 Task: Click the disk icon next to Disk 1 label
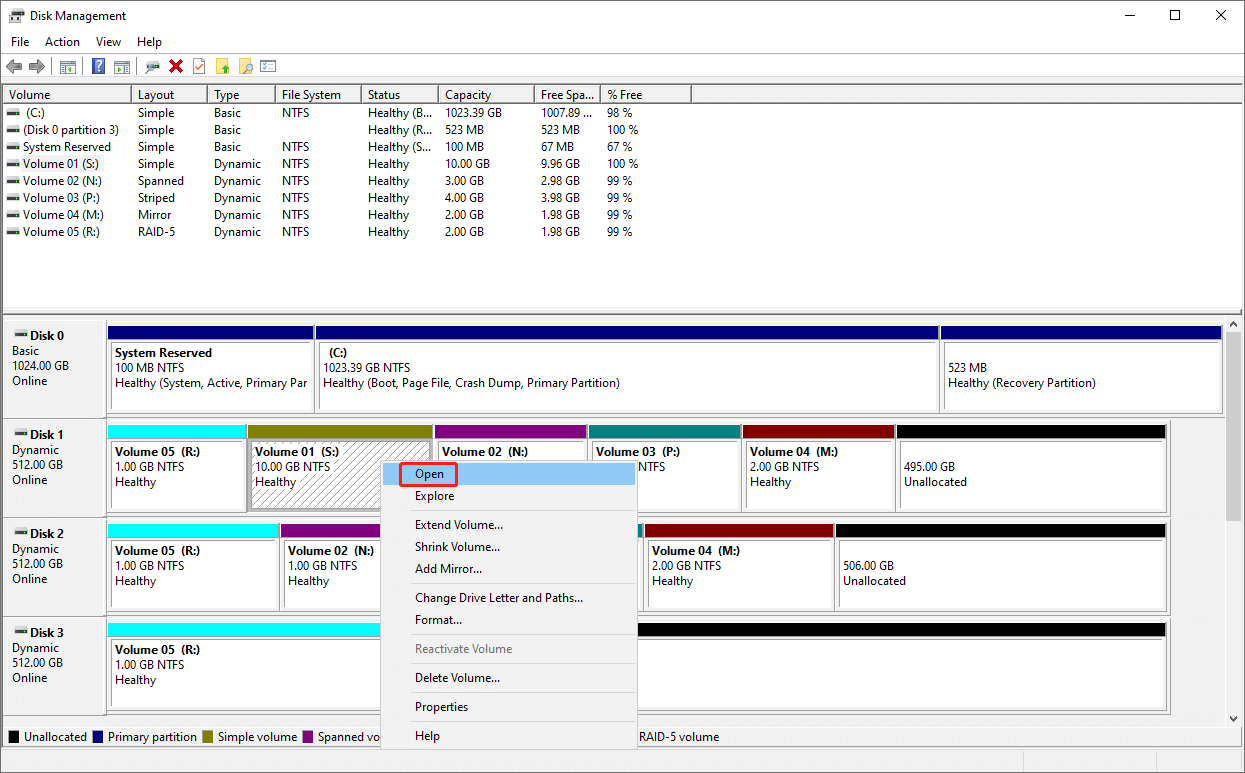[x=20, y=435]
